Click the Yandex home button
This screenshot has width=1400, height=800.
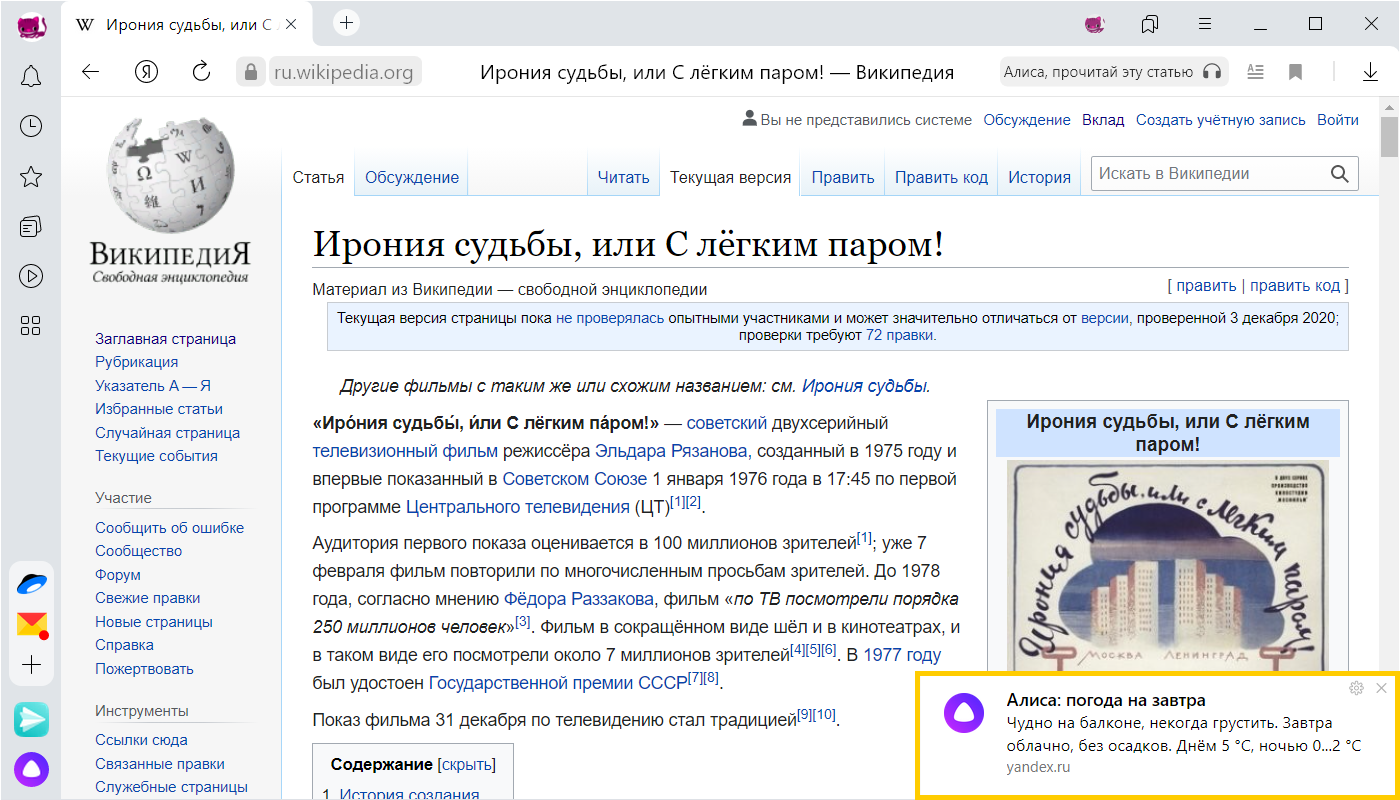(x=147, y=72)
